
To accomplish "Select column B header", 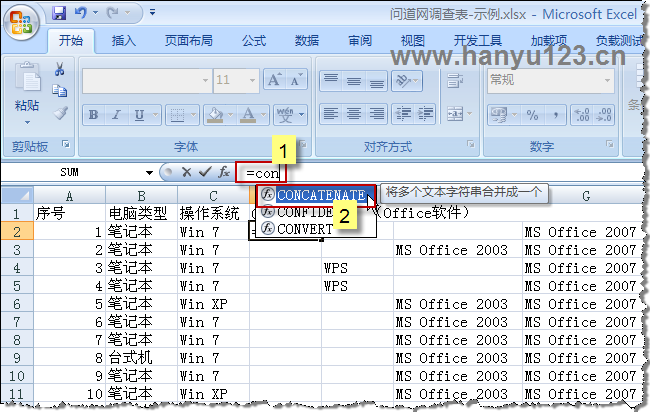I will [x=141, y=195].
